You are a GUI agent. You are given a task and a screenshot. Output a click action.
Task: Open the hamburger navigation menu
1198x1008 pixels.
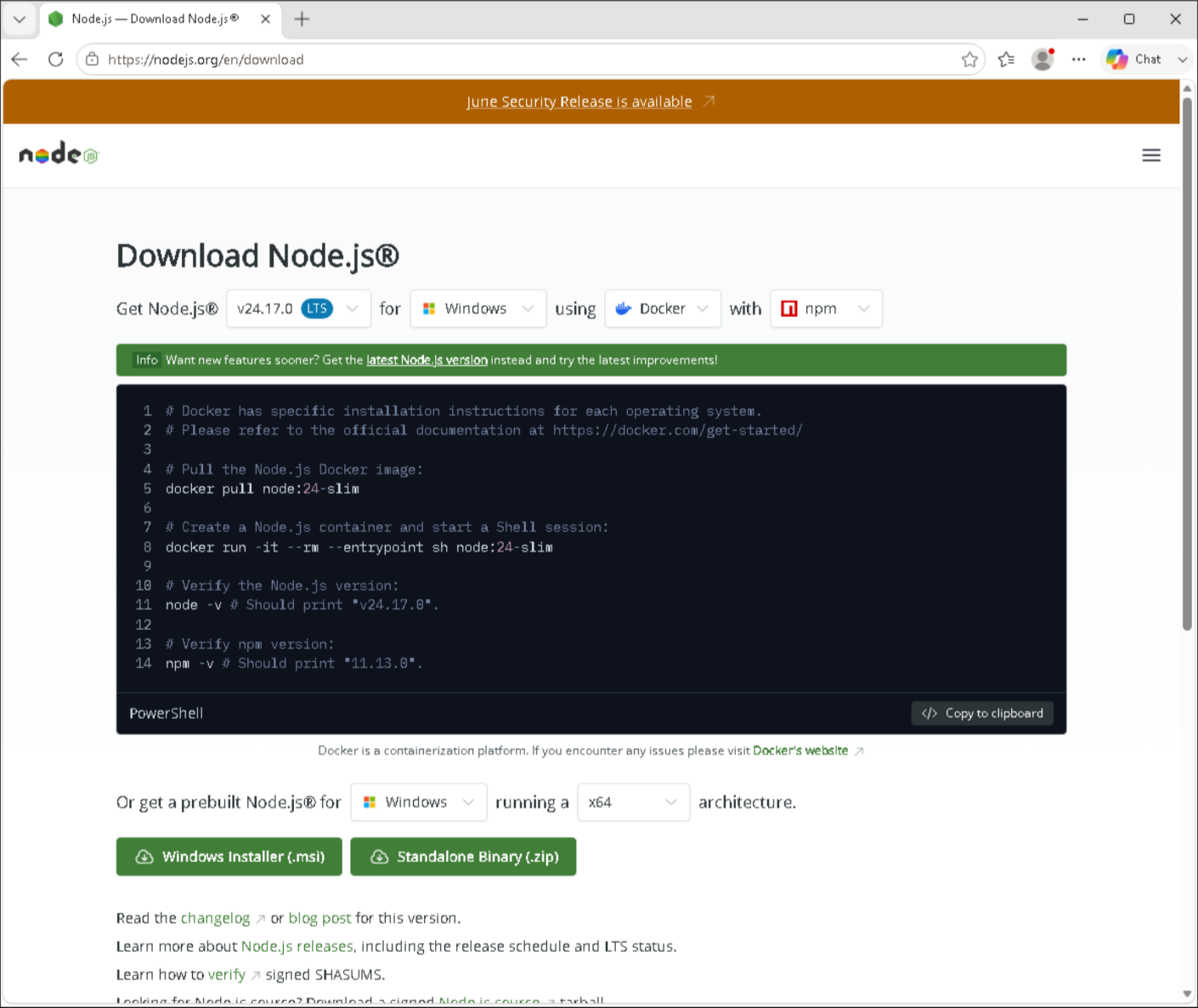[x=1151, y=156]
